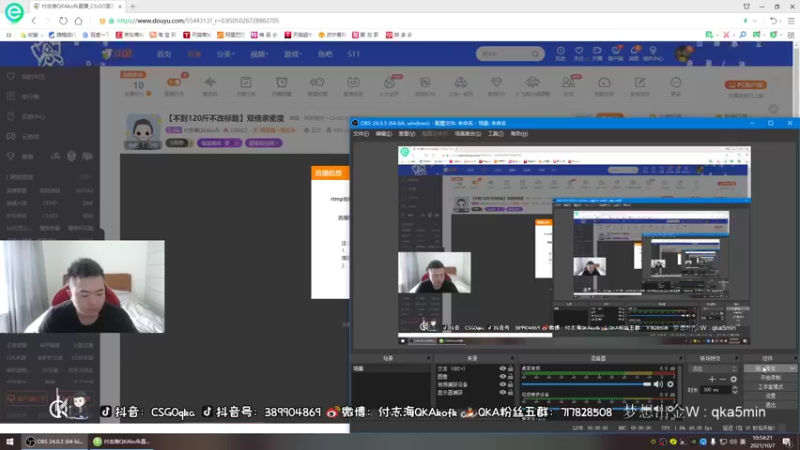Image resolution: width=800 pixels, height=450 pixels.
Task: Click 退出 in OBS controls
Action: click(770, 405)
